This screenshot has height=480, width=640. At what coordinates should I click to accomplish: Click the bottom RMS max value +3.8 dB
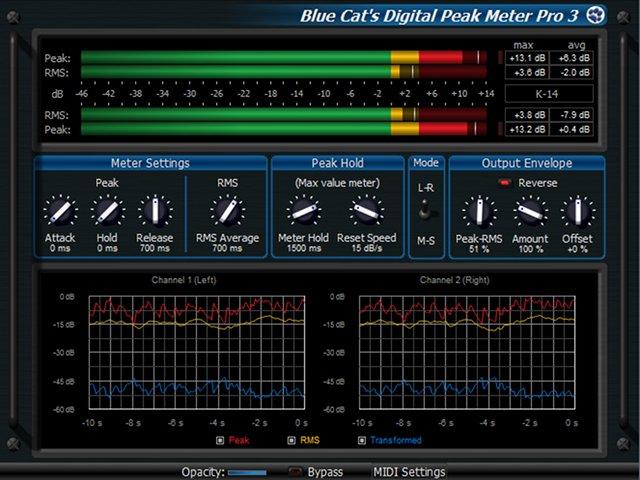pyautogui.click(x=527, y=115)
